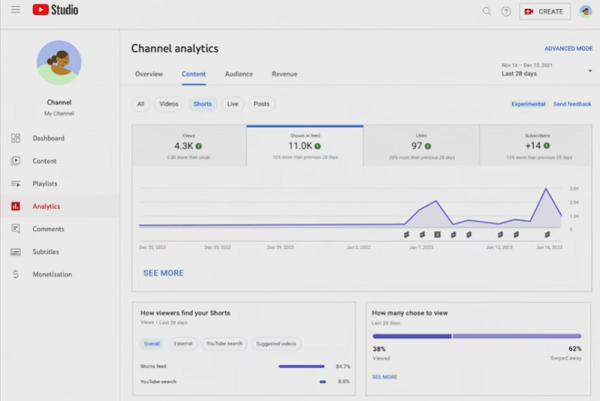Open ADVANCED MODE link
Screen dimensions: 600x401
pos(567,48)
